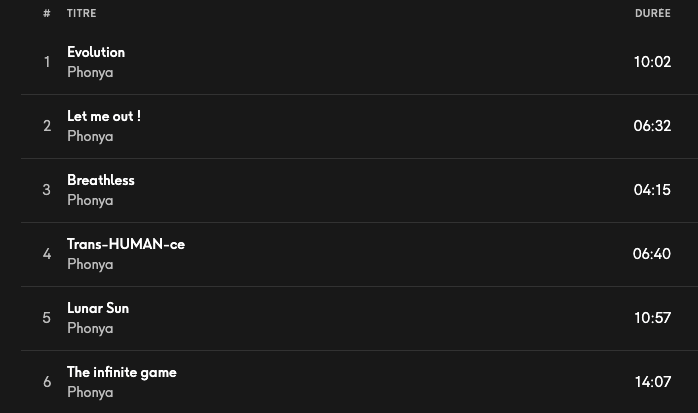Viewport: 698px width, 413px height.
Task: Click Phonya artist link under Evolution
Action: (90, 72)
